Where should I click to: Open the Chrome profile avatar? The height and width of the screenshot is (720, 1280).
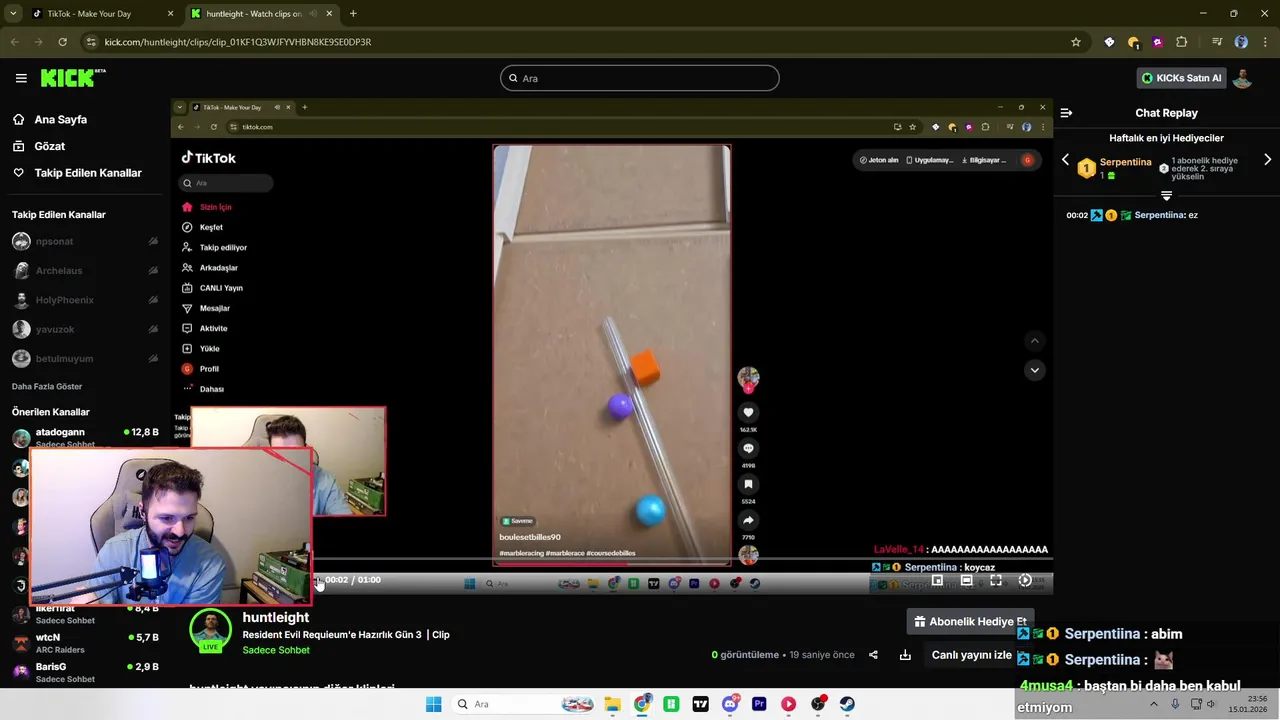click(x=1241, y=42)
